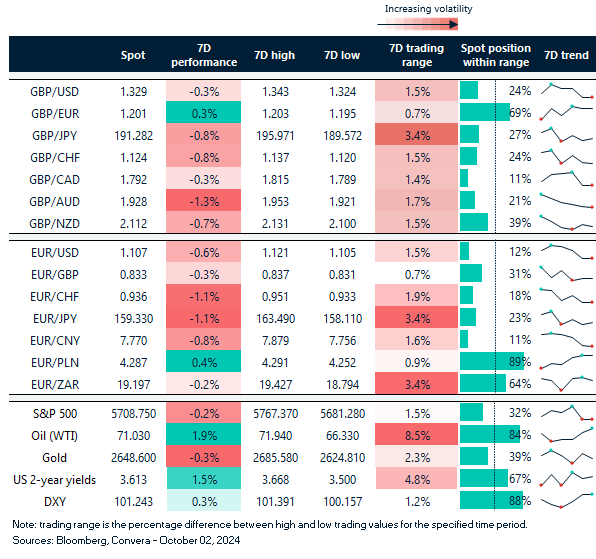
Task: Click the 7D trend column header
Action: [x=566, y=55]
